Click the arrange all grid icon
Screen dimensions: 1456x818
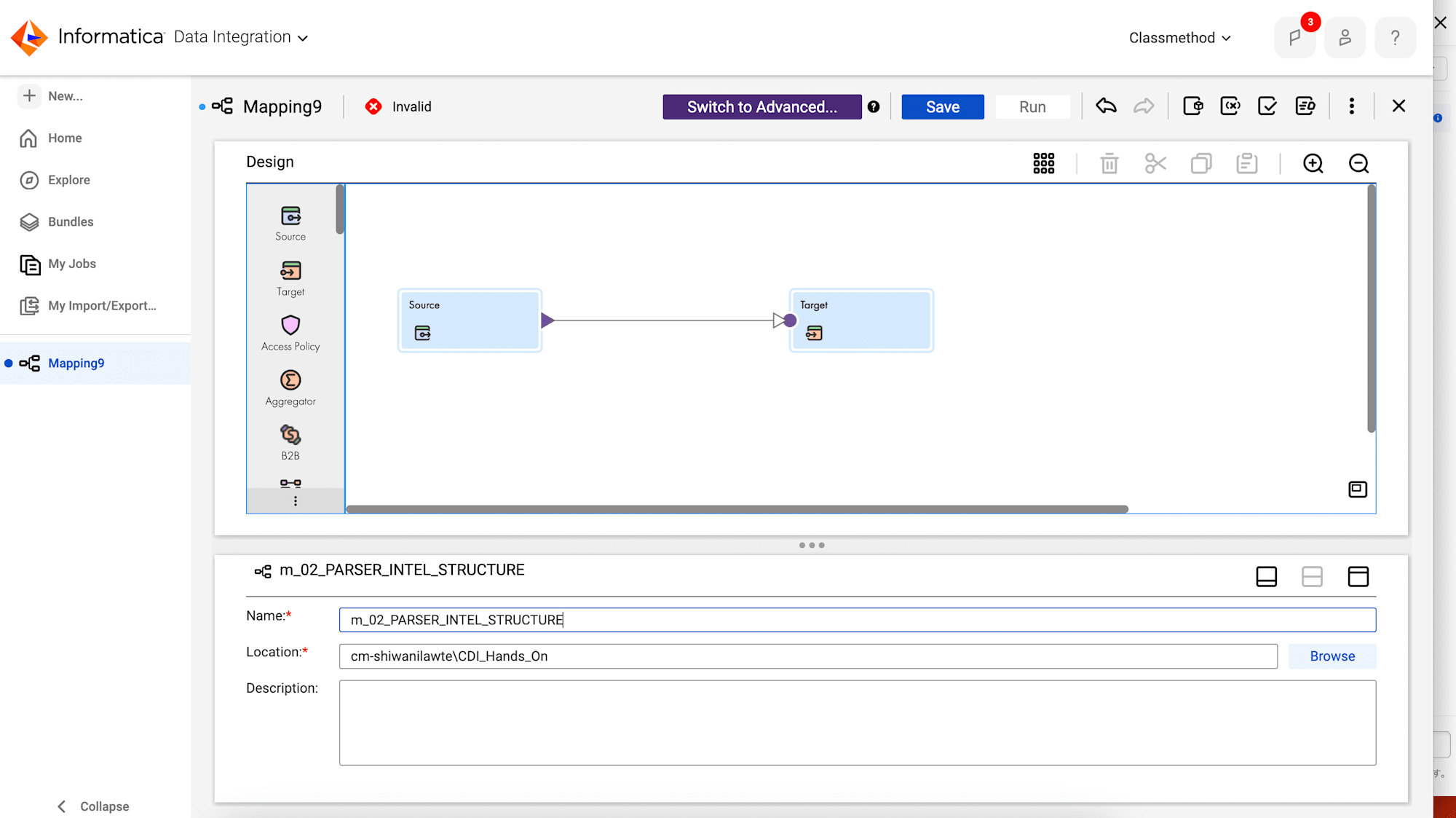1043,163
